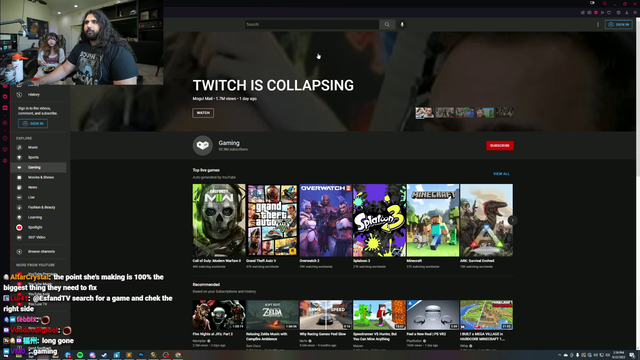640x360 pixels.
Task: Click the Gaming channel avatar icon
Action: pyautogui.click(x=203, y=145)
